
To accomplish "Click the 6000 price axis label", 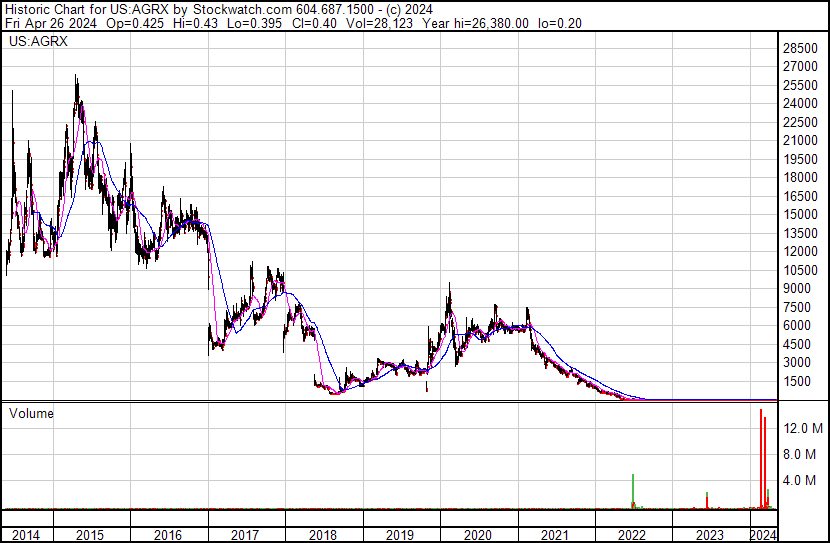I will [797, 326].
